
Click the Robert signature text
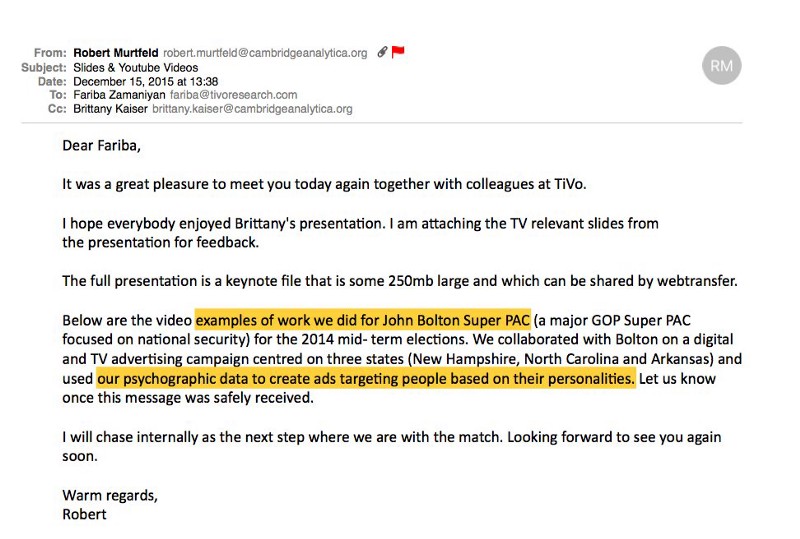coord(84,514)
